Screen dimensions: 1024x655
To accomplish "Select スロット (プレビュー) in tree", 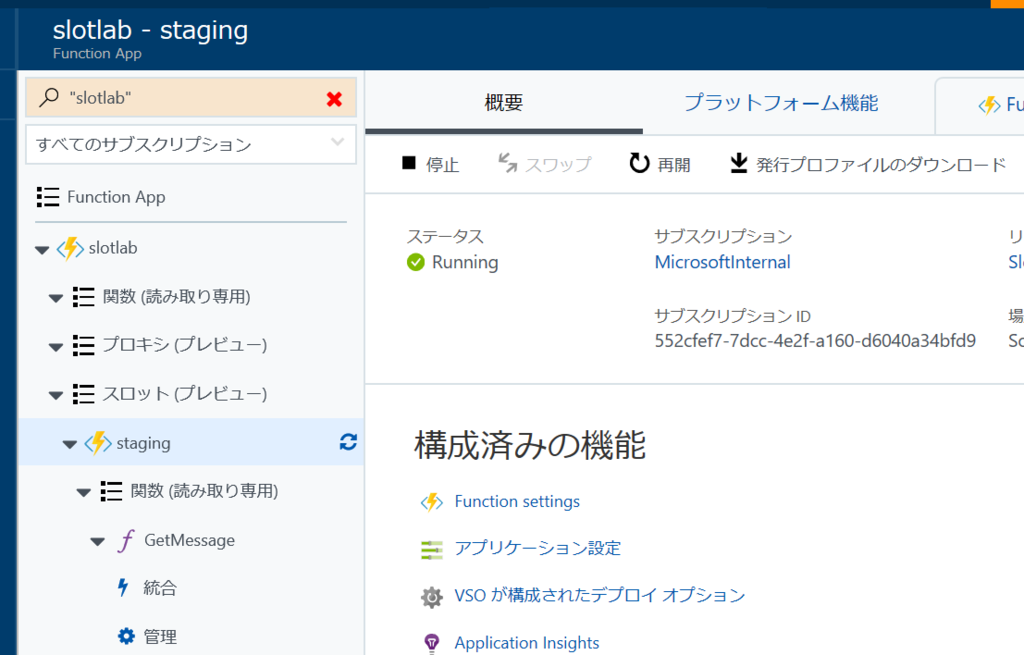I will (185, 394).
